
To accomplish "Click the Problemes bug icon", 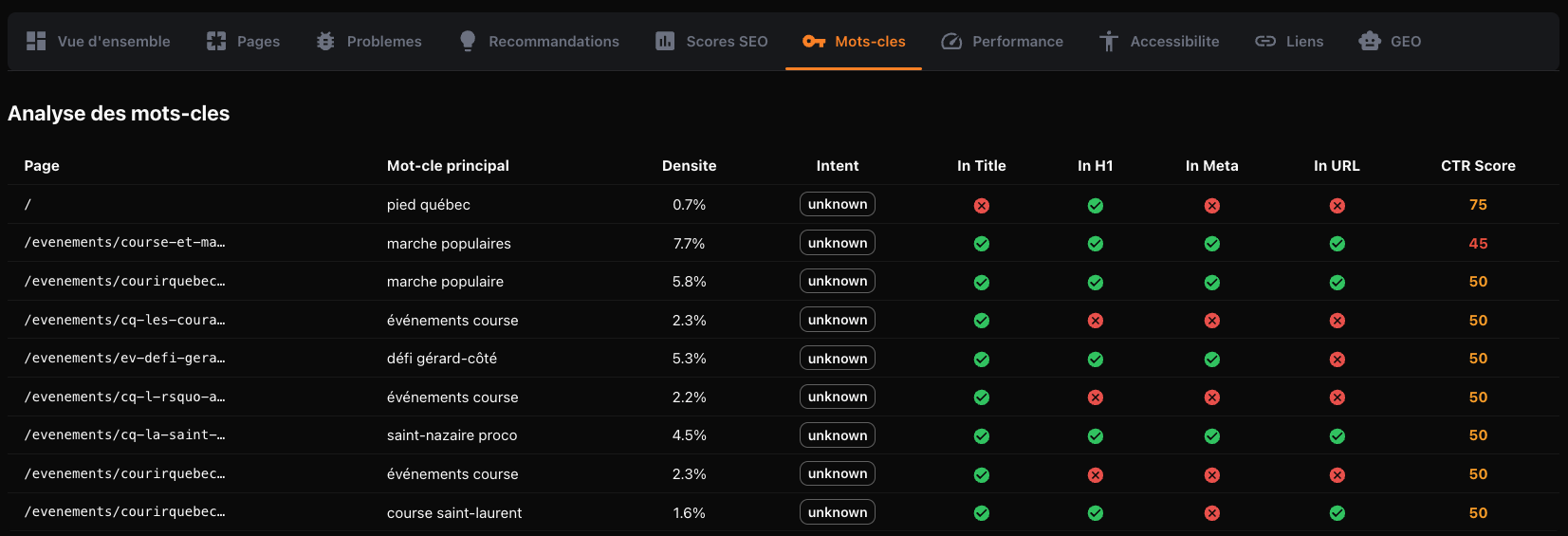I will tap(325, 41).
